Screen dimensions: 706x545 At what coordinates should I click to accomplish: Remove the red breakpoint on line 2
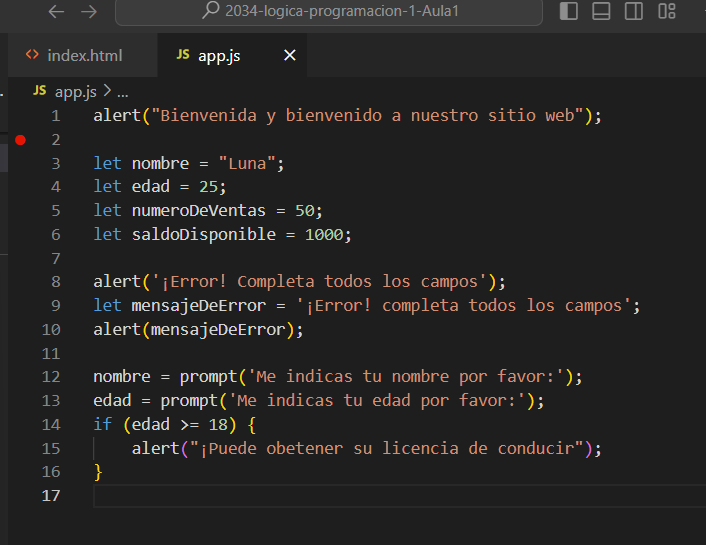point(20,140)
